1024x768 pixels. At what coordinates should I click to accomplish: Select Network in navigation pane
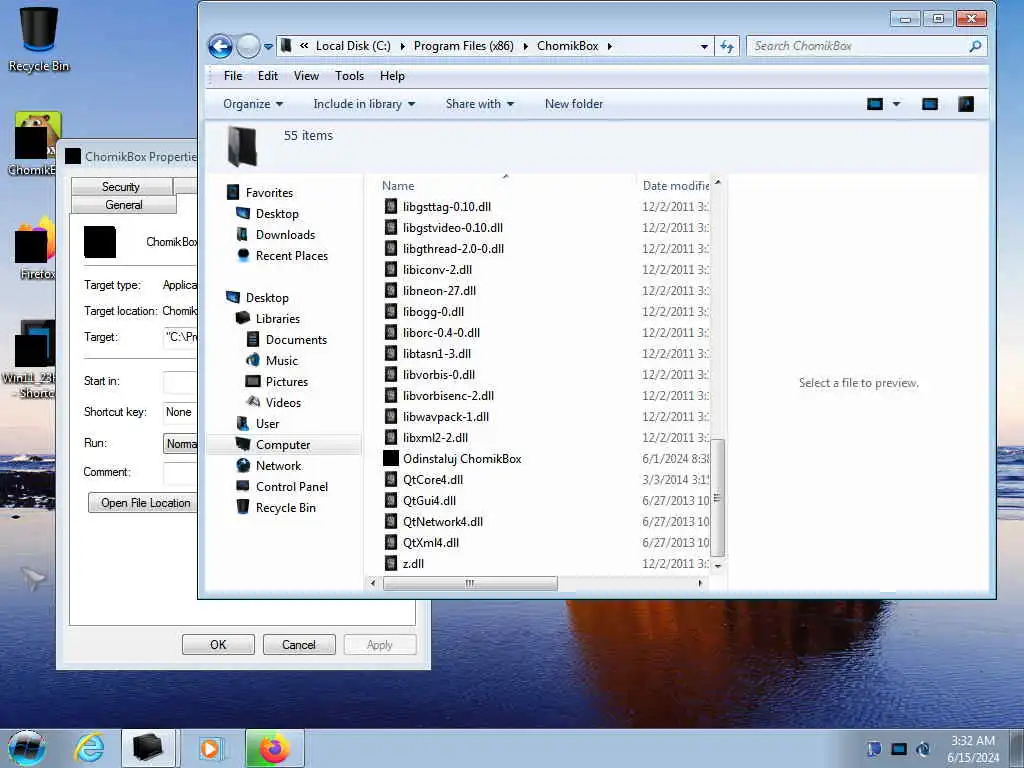(x=278, y=466)
